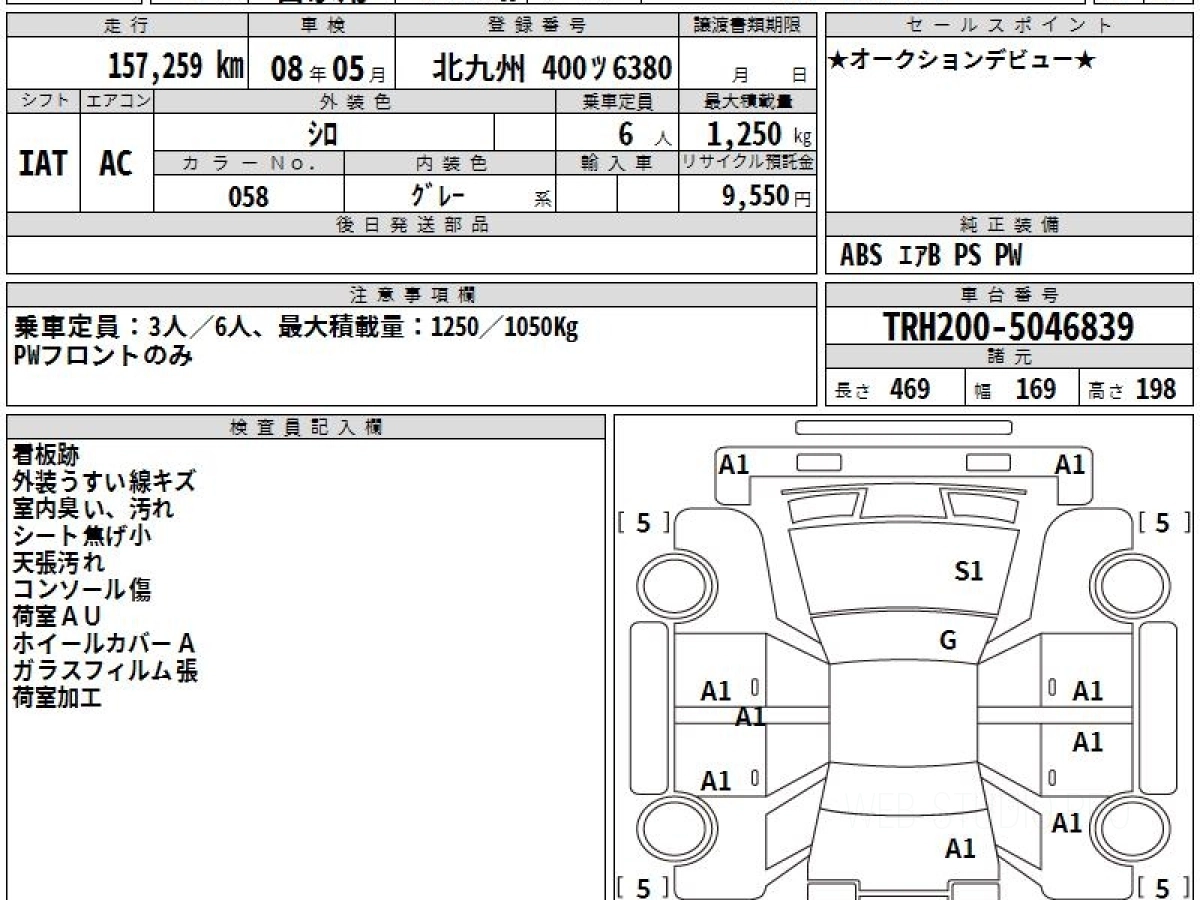Click the exterior color value シロ
The height and width of the screenshot is (900, 1200).
tap(323, 133)
